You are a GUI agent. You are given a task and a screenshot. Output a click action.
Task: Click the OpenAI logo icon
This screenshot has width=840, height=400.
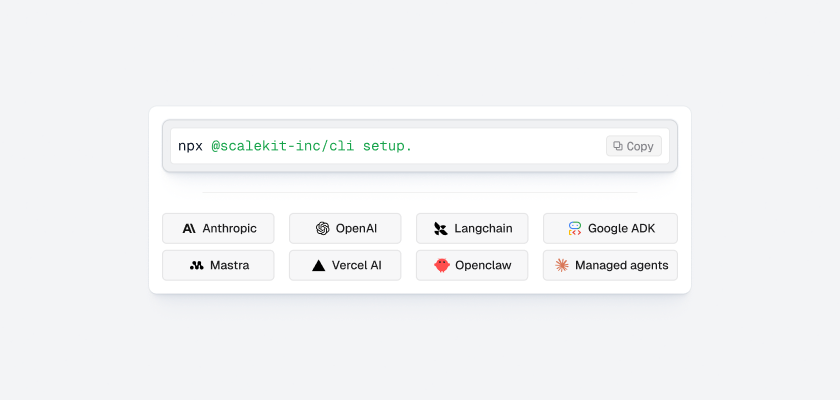click(x=322, y=229)
